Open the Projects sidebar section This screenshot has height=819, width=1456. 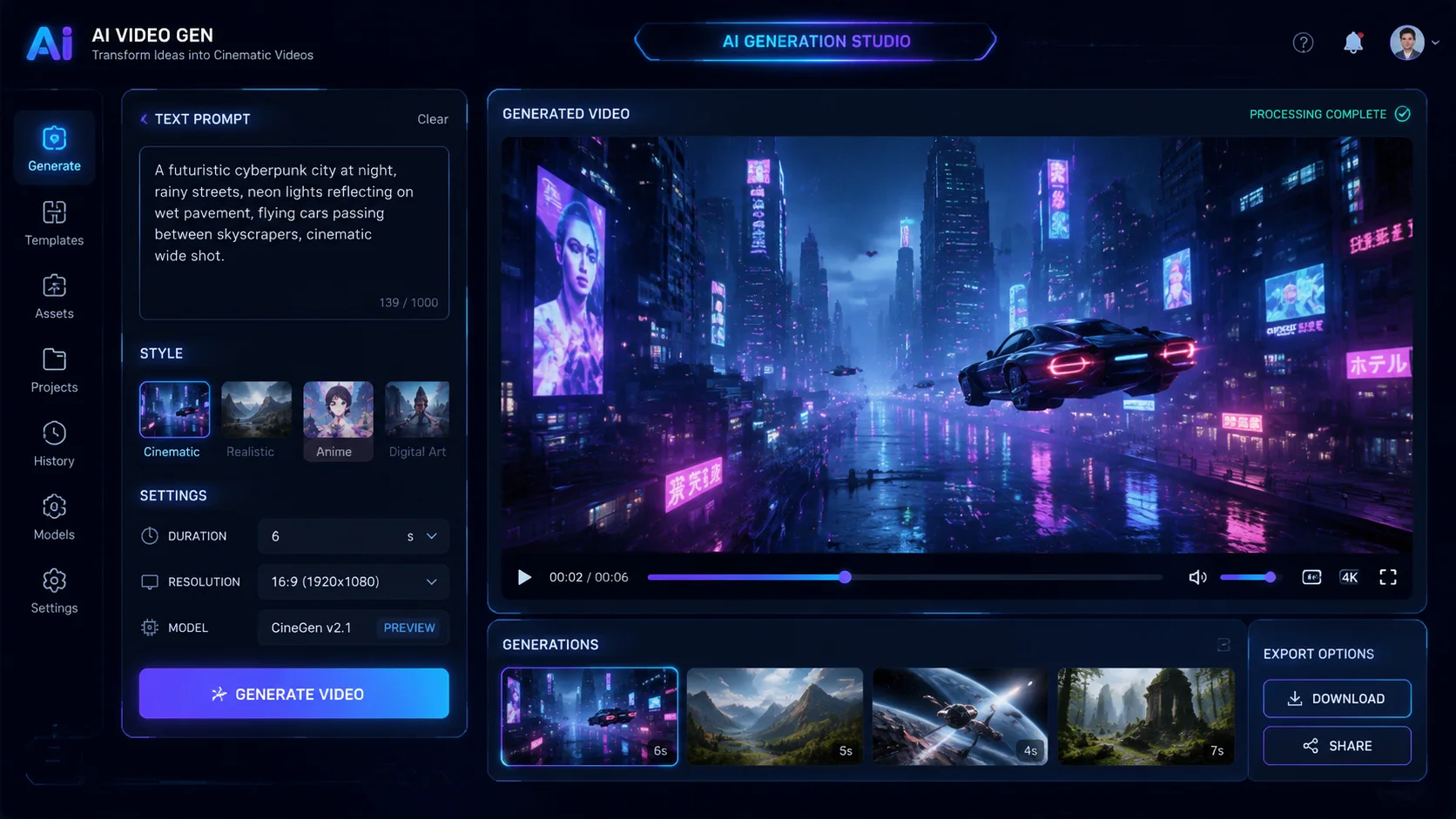[x=54, y=371]
